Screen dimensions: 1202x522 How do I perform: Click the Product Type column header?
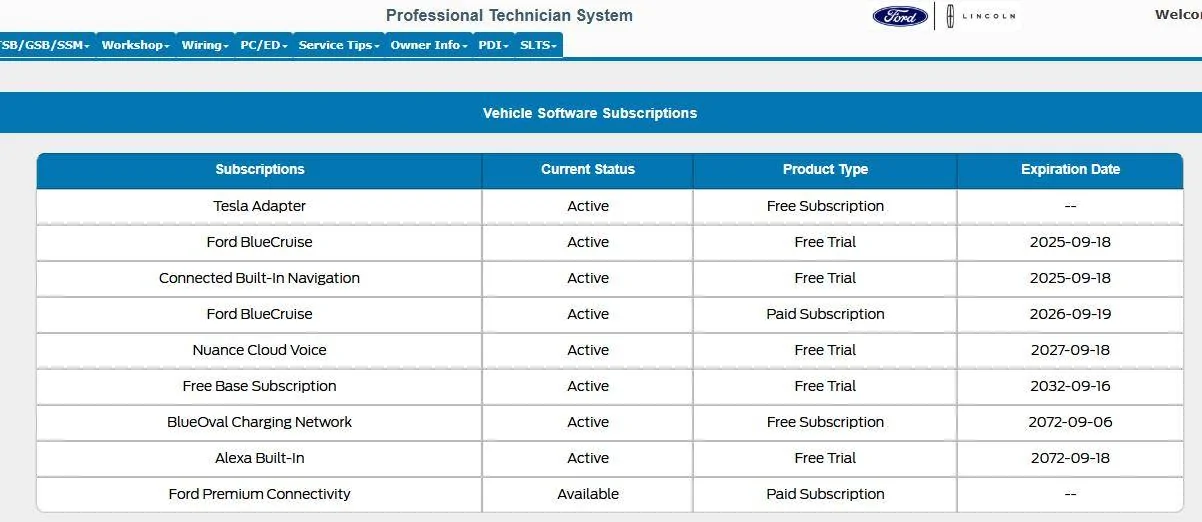point(825,170)
